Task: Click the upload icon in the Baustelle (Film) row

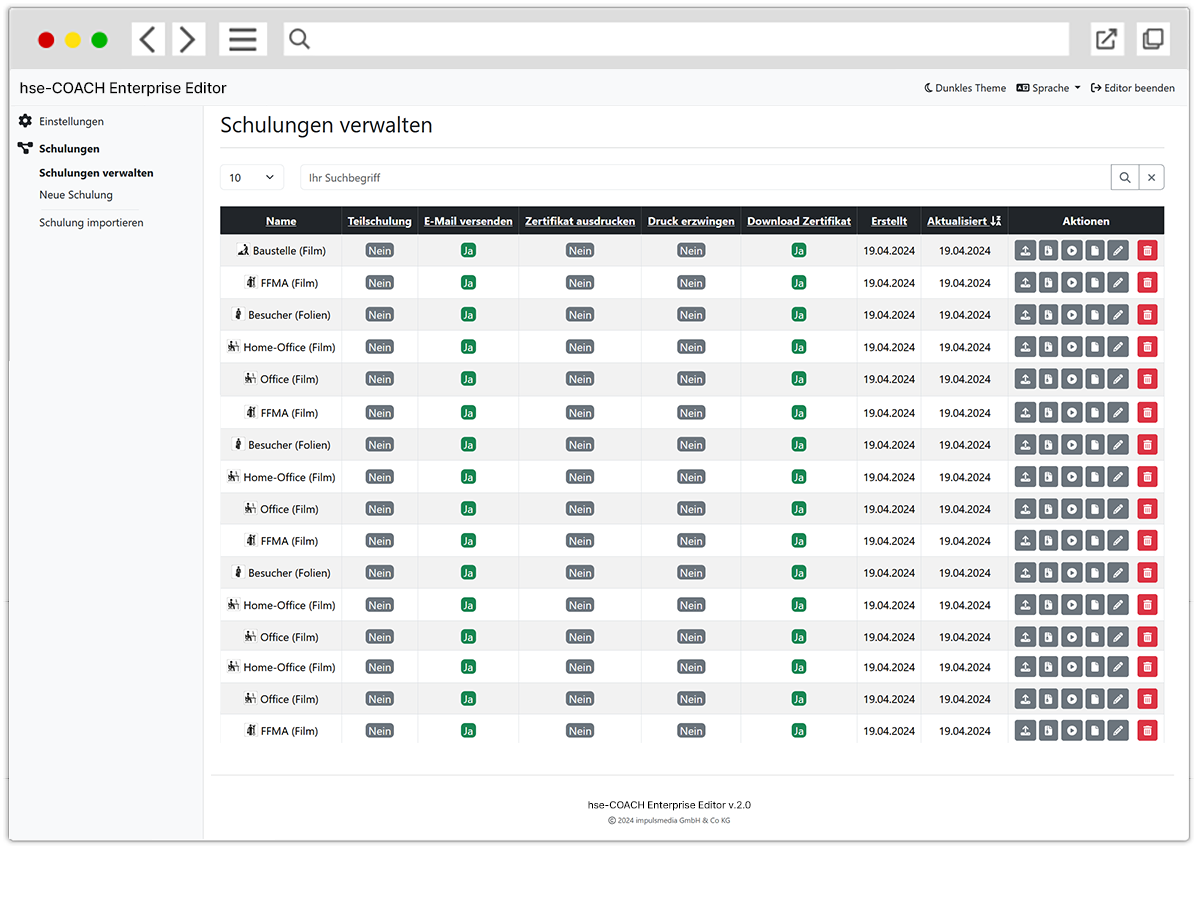Action: 1025,251
